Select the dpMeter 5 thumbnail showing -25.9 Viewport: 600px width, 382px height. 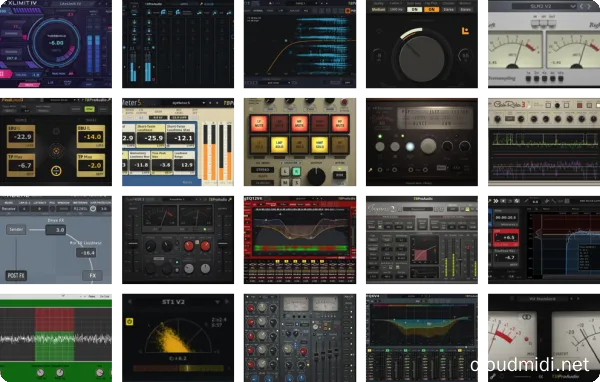click(178, 142)
